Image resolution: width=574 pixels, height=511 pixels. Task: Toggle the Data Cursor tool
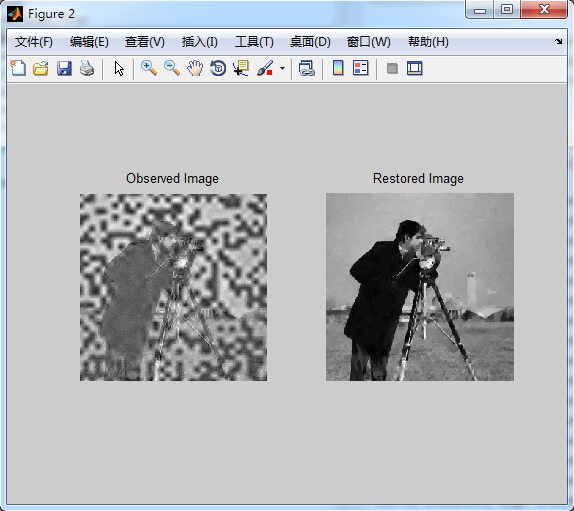(x=241, y=68)
